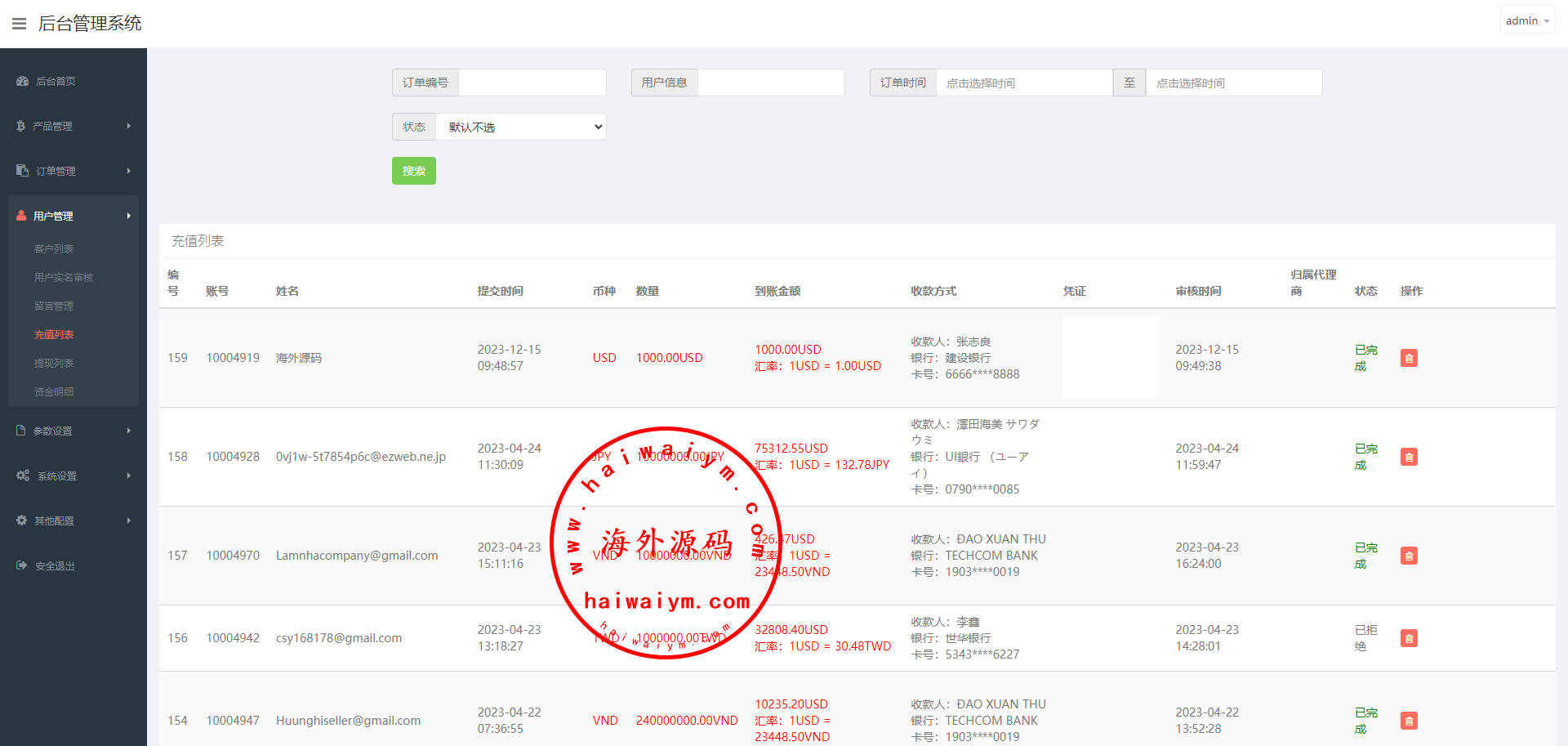Pick the order start time field
Viewport: 1568px width, 746px height.
coord(1023,83)
